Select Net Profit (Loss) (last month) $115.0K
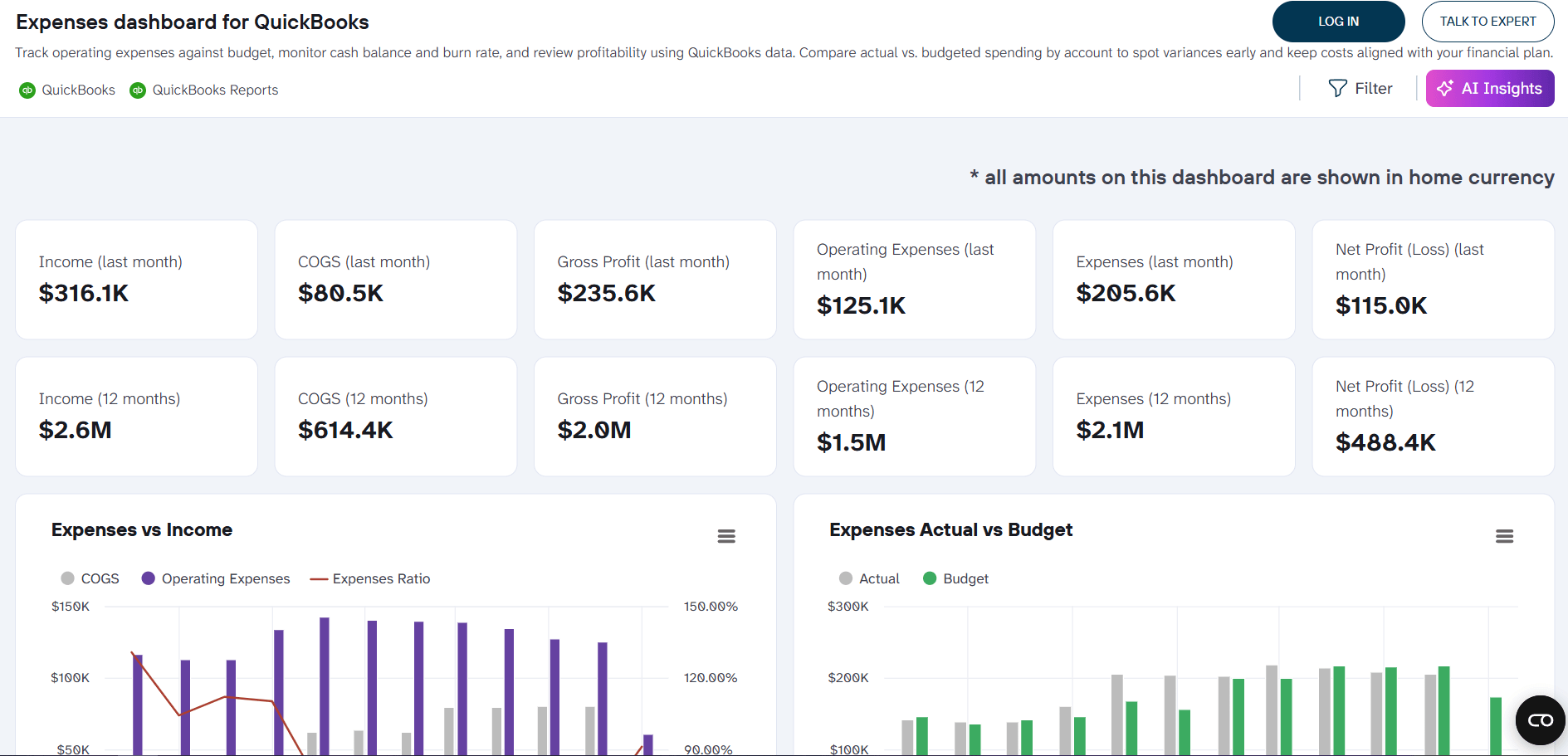The image size is (1568, 756). click(x=1434, y=280)
